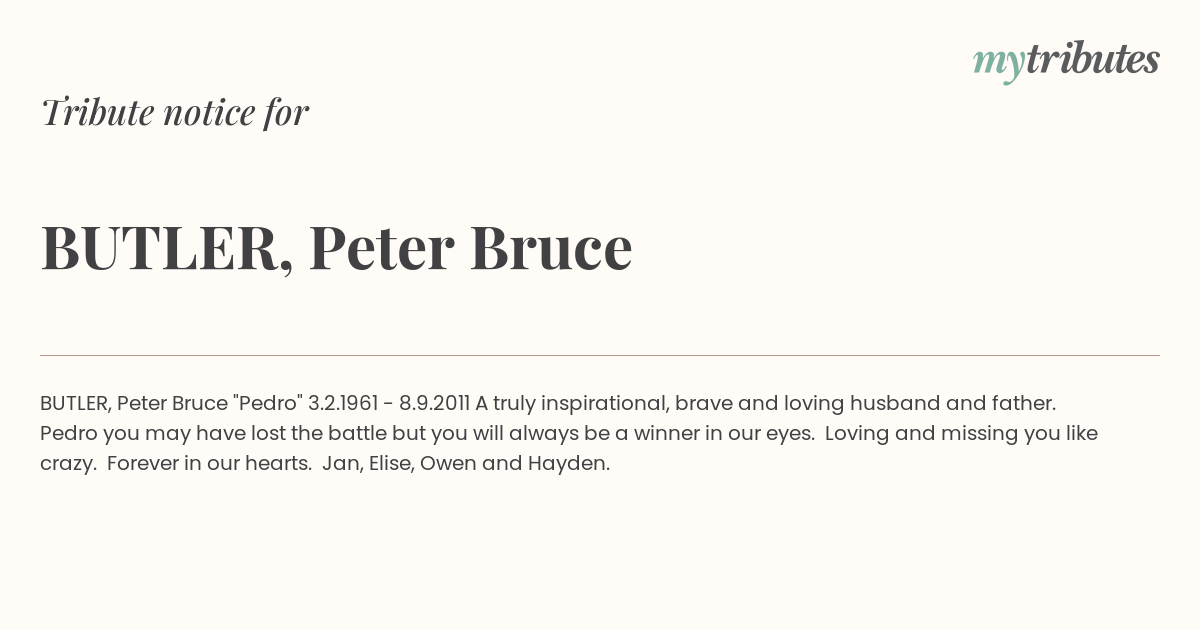Click the name Elise in signatures
The height and width of the screenshot is (630, 1200).
[391, 463]
